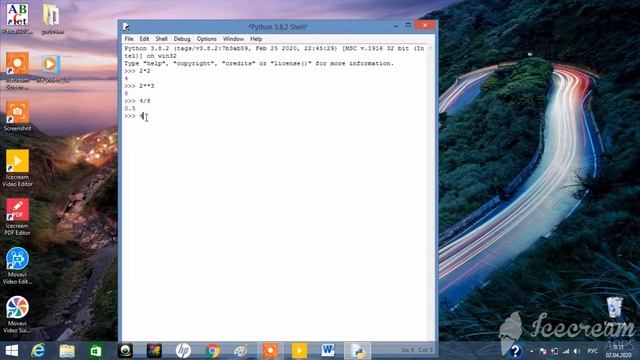This screenshot has width=640, height=360.
Task: Open the Window menu
Action: (233, 39)
